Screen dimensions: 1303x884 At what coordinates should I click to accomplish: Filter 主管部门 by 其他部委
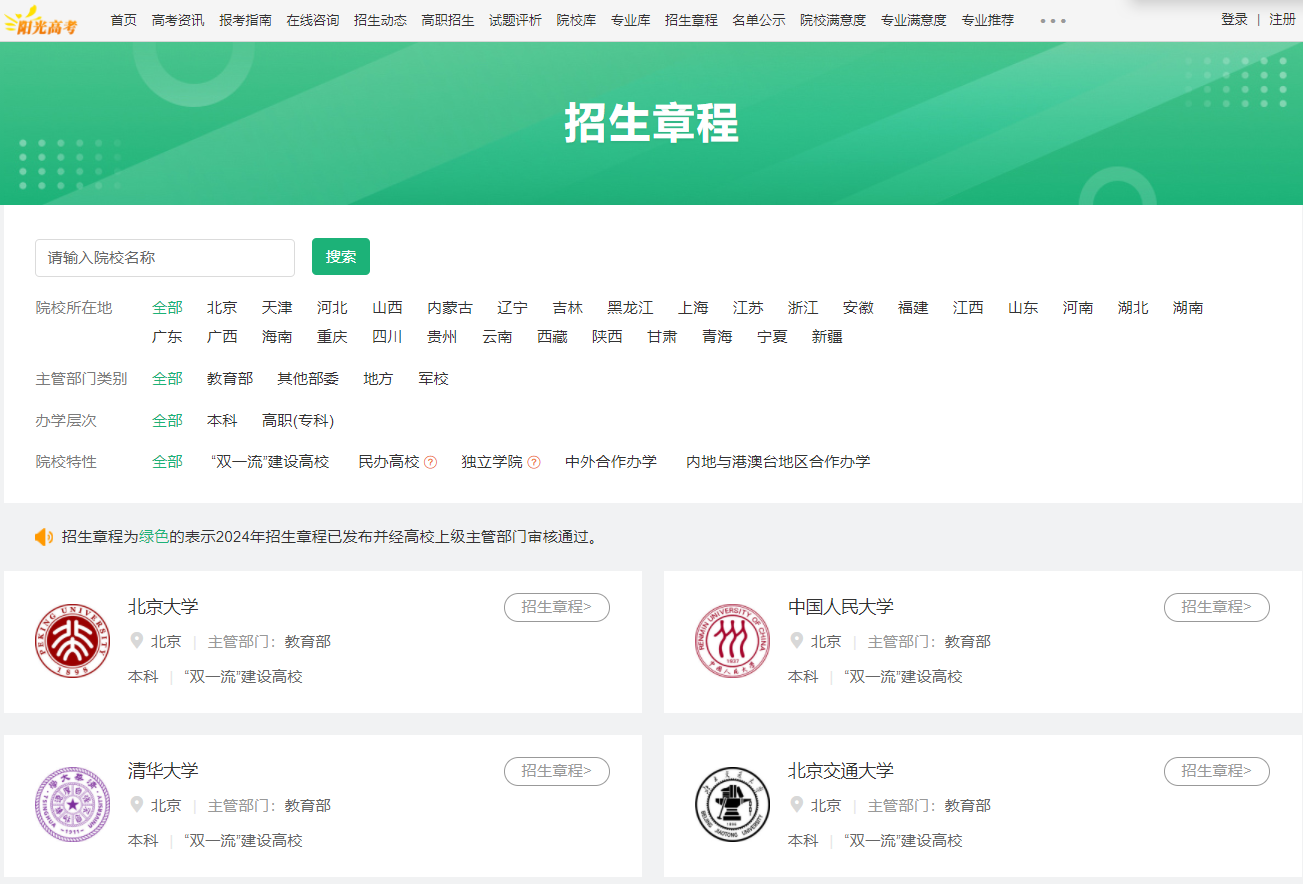click(308, 379)
